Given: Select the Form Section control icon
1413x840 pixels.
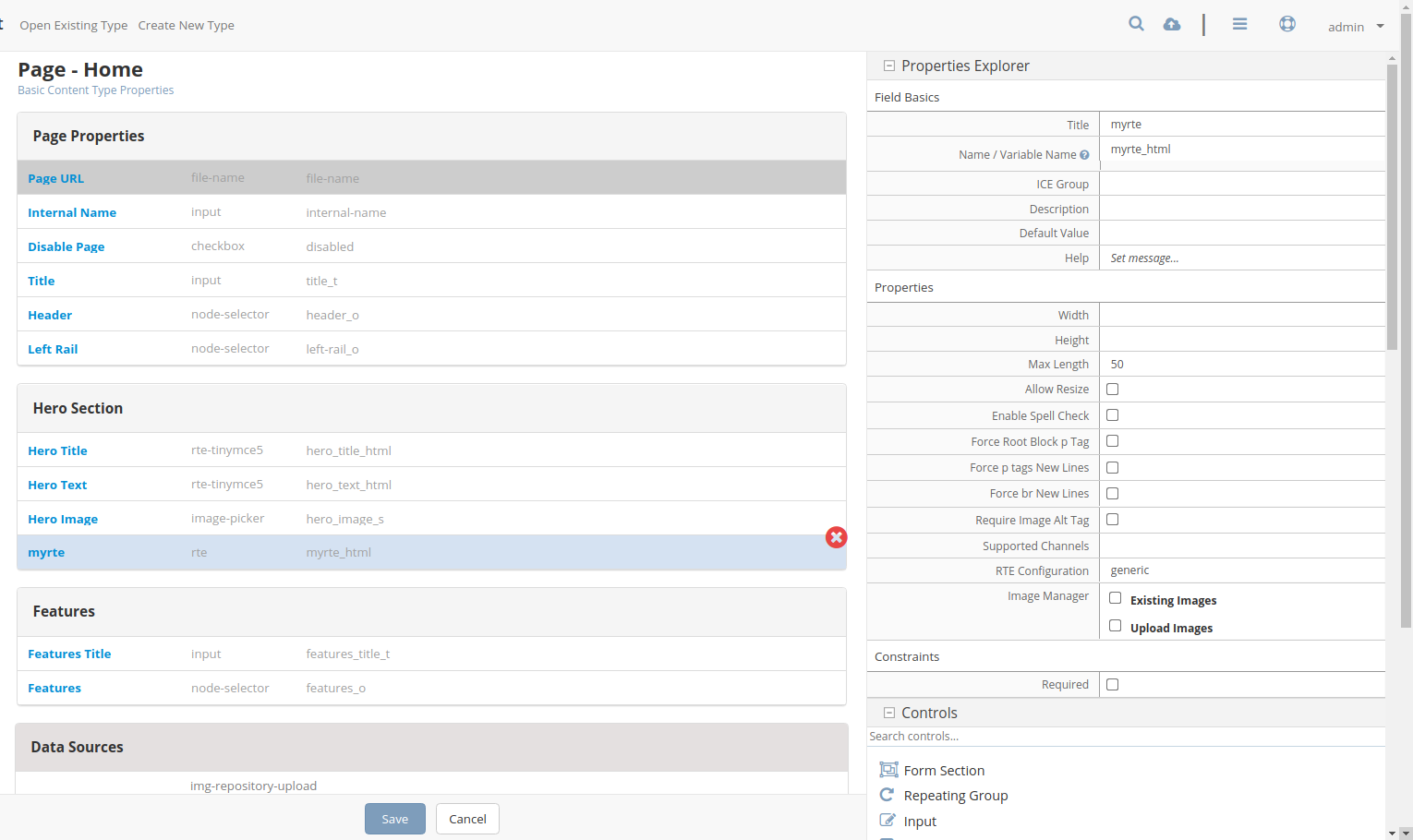Looking at the screenshot, I should click(888, 769).
